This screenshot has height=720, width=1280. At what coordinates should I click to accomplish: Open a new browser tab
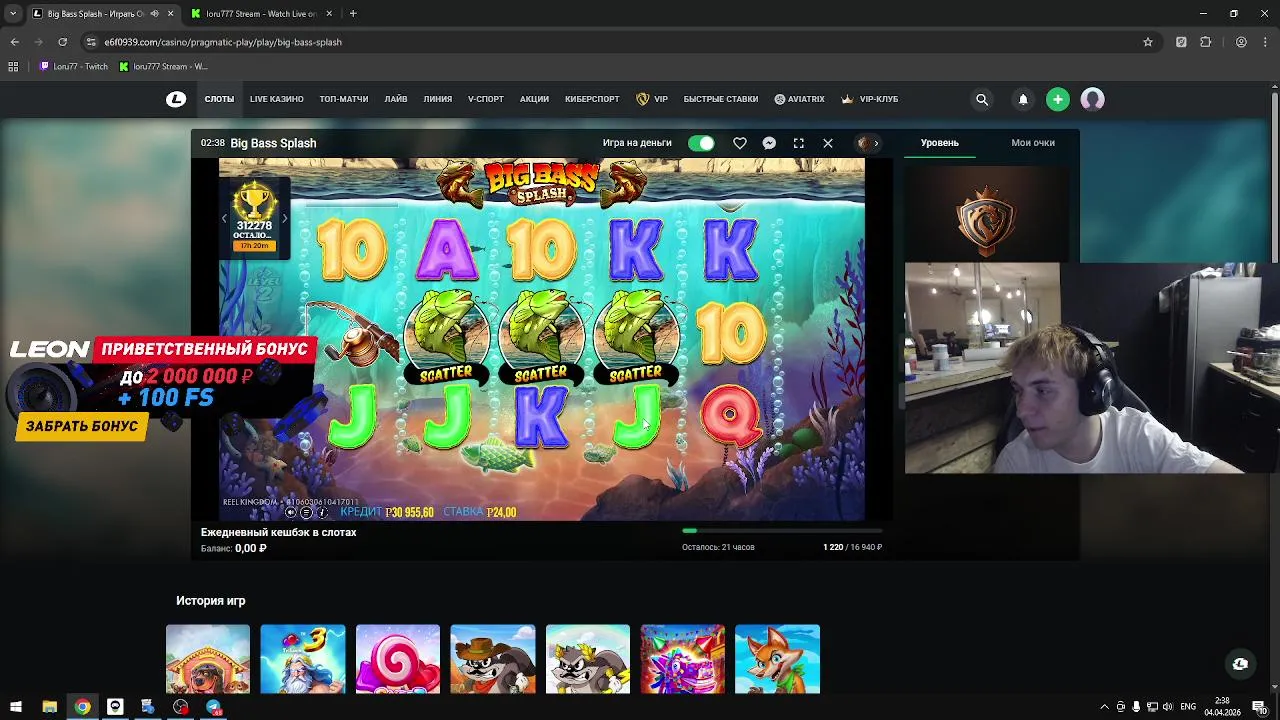click(x=353, y=14)
